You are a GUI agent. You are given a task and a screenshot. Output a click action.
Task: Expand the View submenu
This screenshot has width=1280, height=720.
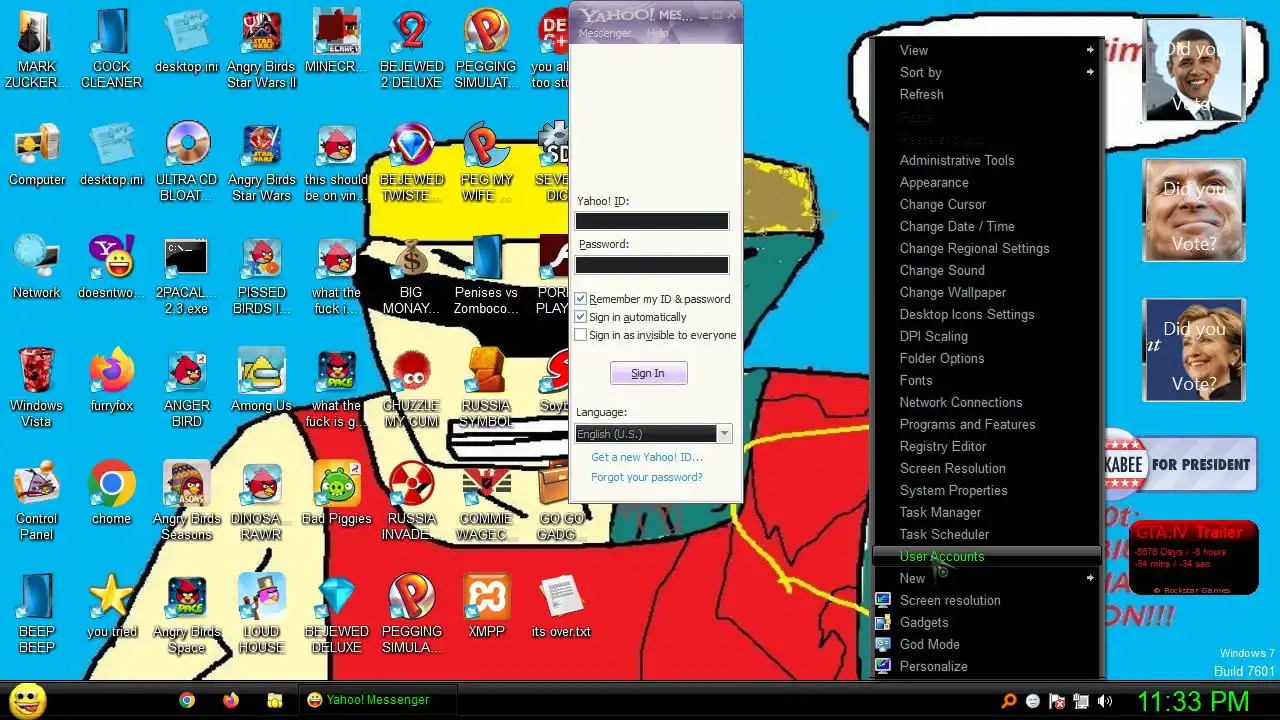(986, 50)
